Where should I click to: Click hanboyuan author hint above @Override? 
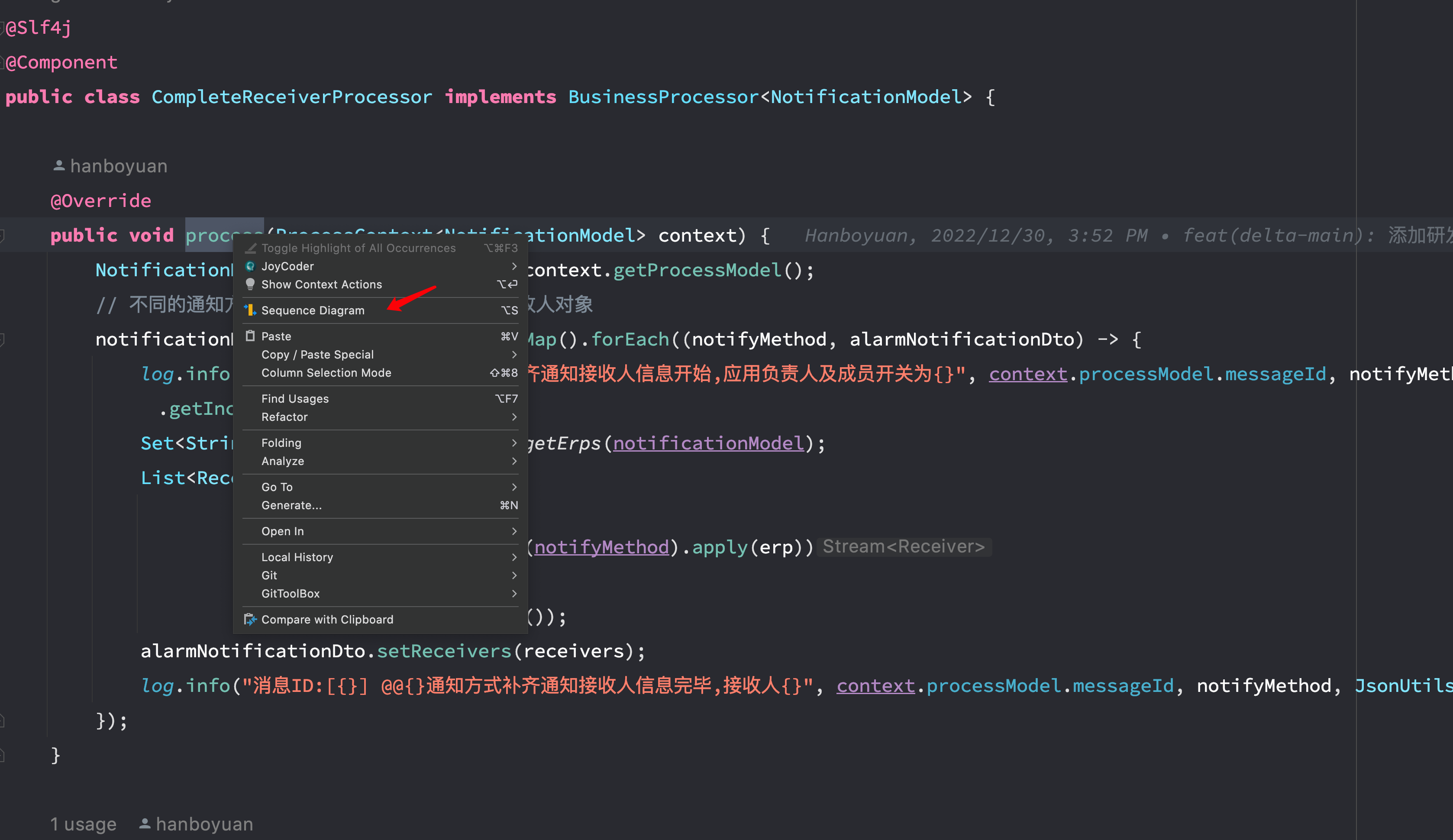pos(119,166)
